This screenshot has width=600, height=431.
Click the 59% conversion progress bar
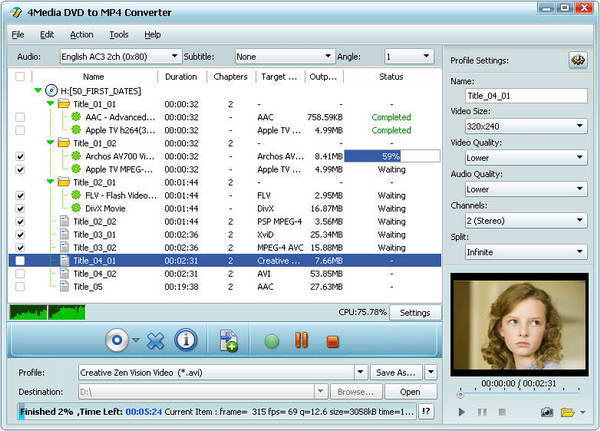(392, 156)
